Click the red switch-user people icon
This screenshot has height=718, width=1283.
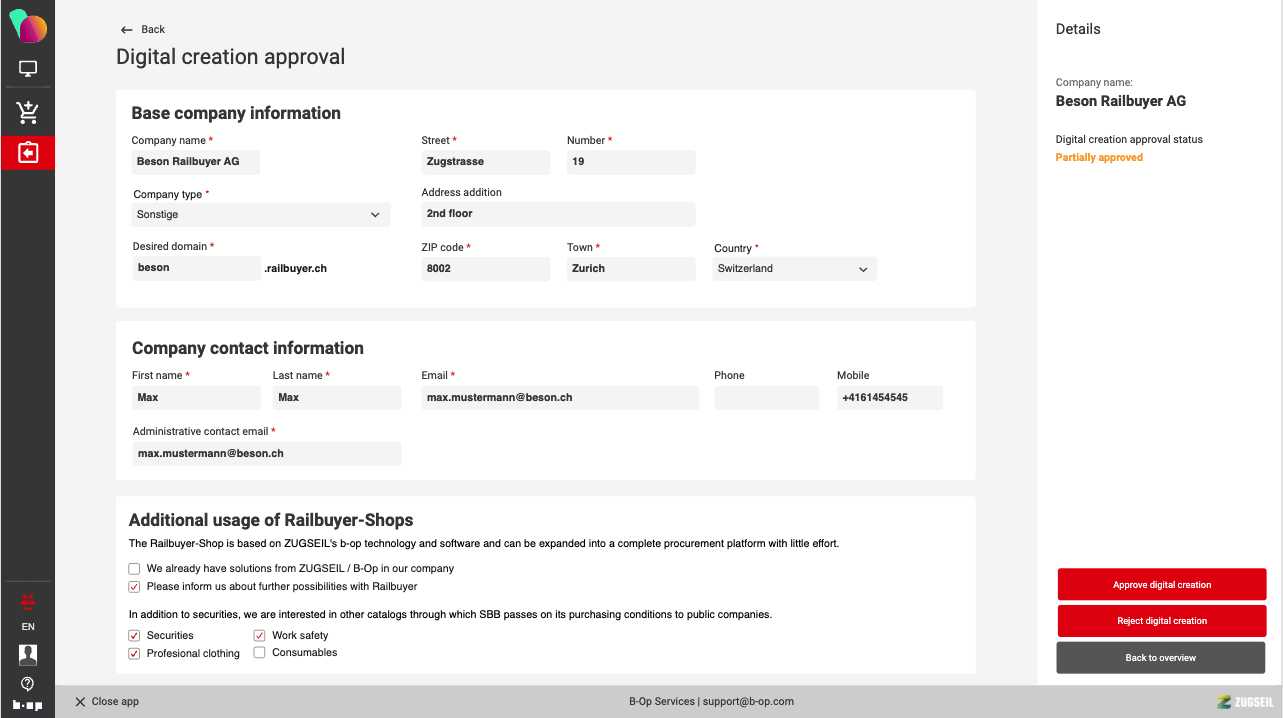(x=28, y=601)
